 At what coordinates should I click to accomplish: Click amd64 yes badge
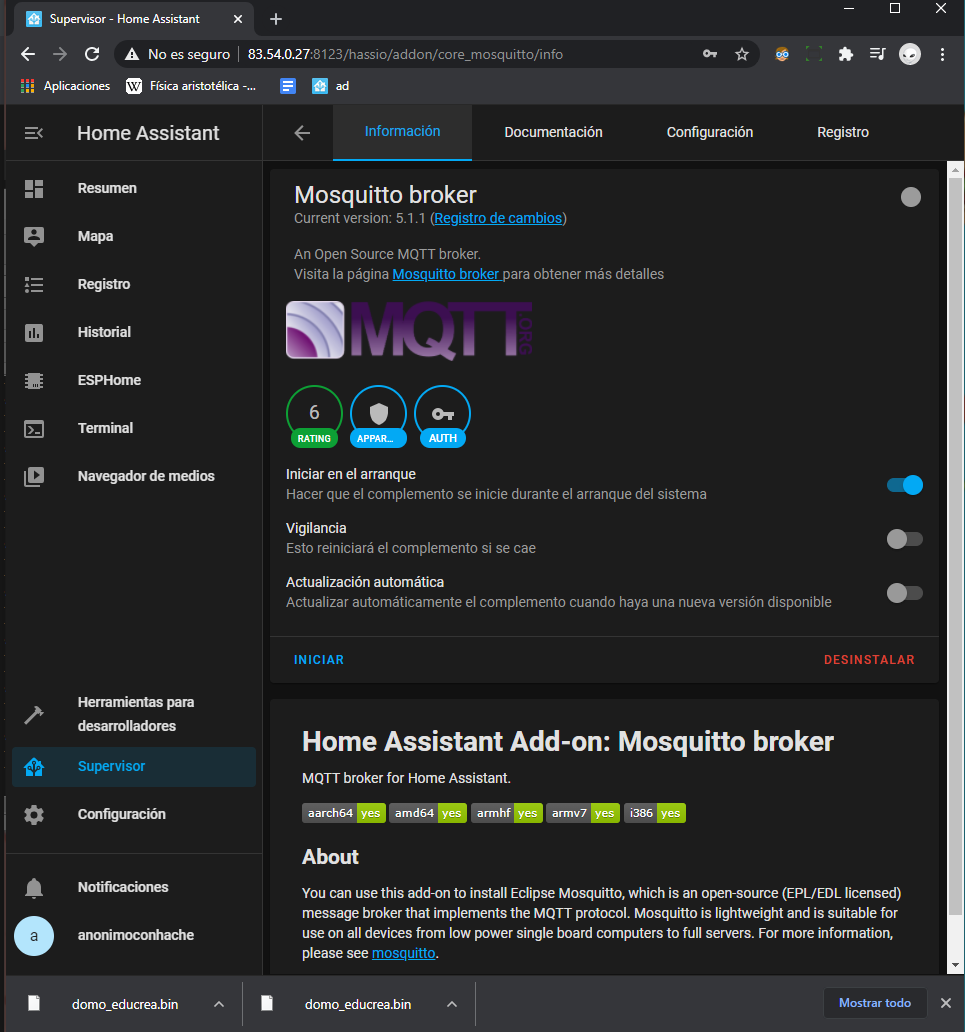(x=428, y=813)
